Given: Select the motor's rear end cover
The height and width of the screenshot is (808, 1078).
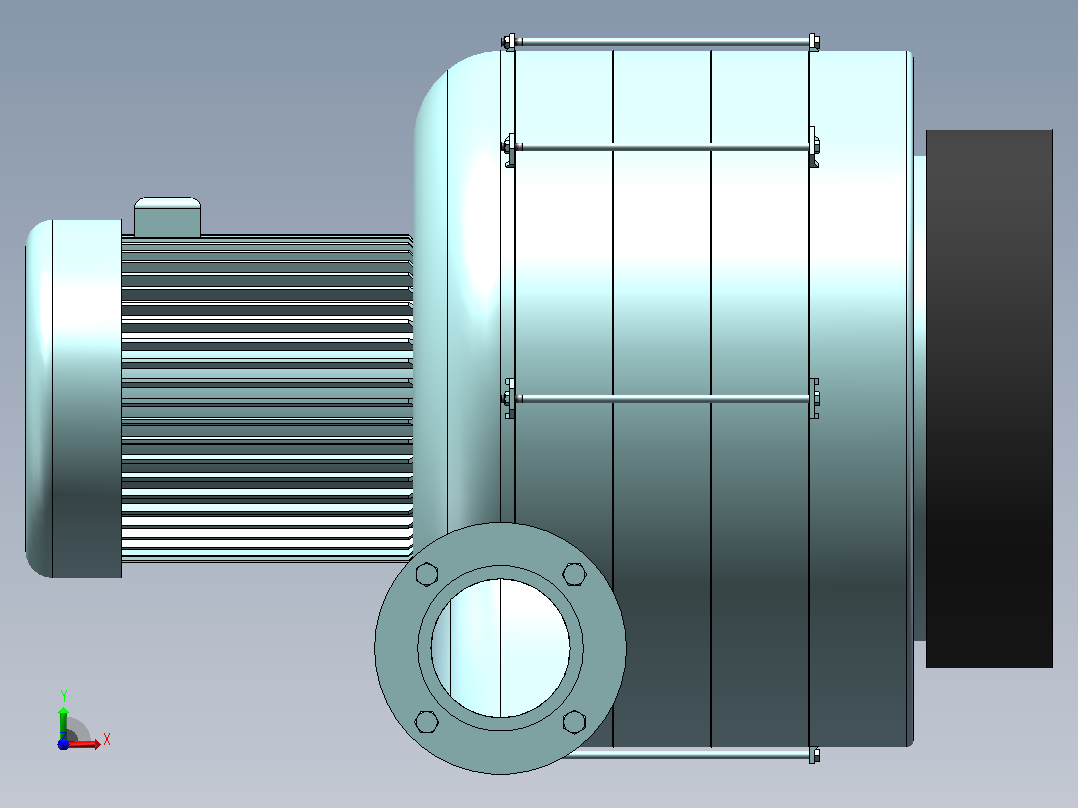Looking at the screenshot, I should pyautogui.click(x=74, y=399).
